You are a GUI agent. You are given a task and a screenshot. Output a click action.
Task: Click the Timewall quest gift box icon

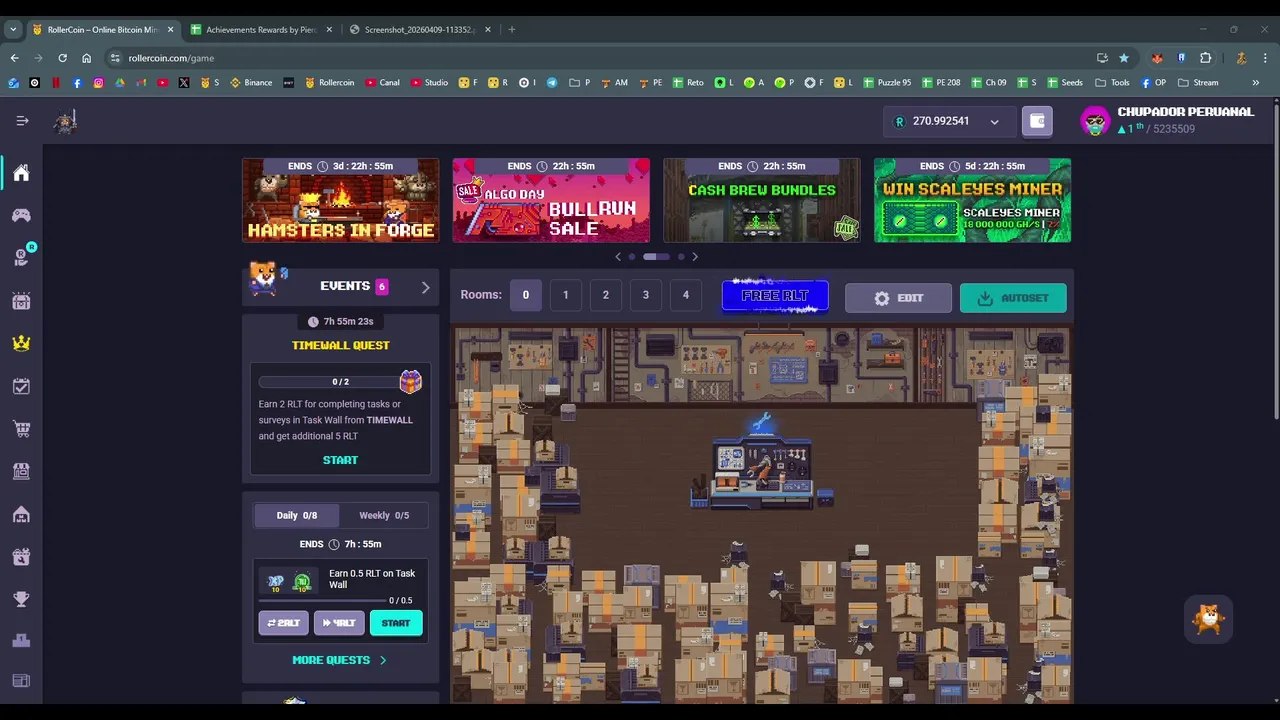[411, 381]
